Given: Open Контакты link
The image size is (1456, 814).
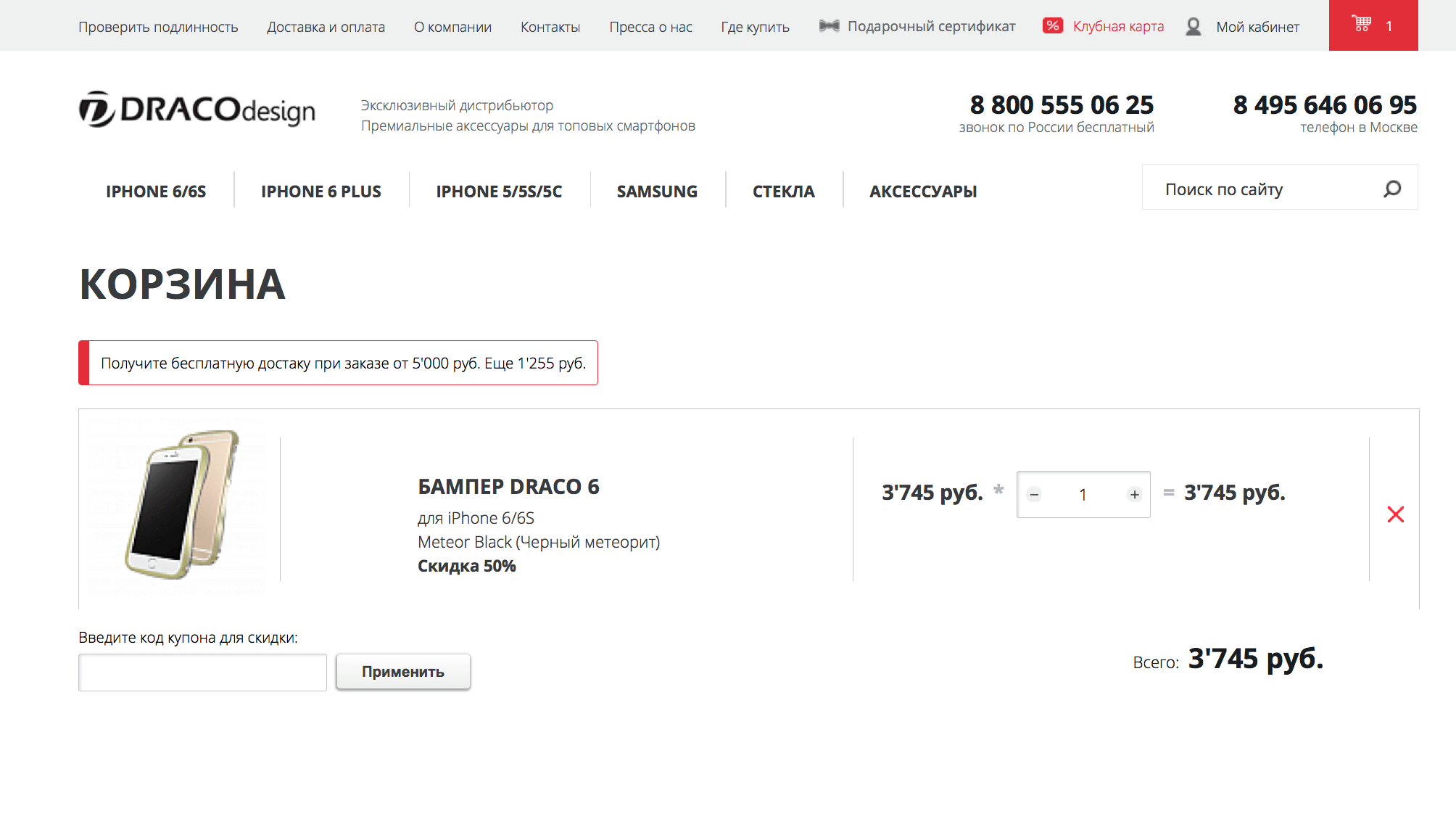Looking at the screenshot, I should [x=550, y=27].
